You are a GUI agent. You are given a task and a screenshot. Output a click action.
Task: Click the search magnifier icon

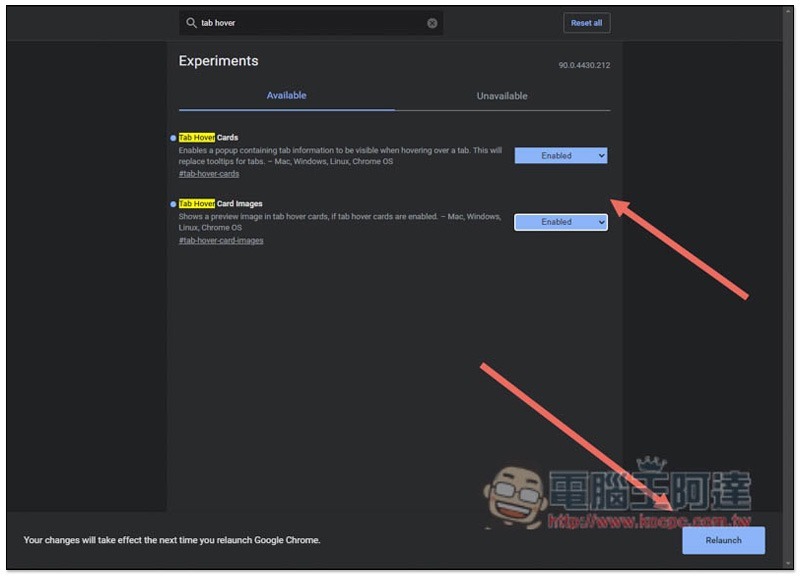[x=191, y=23]
